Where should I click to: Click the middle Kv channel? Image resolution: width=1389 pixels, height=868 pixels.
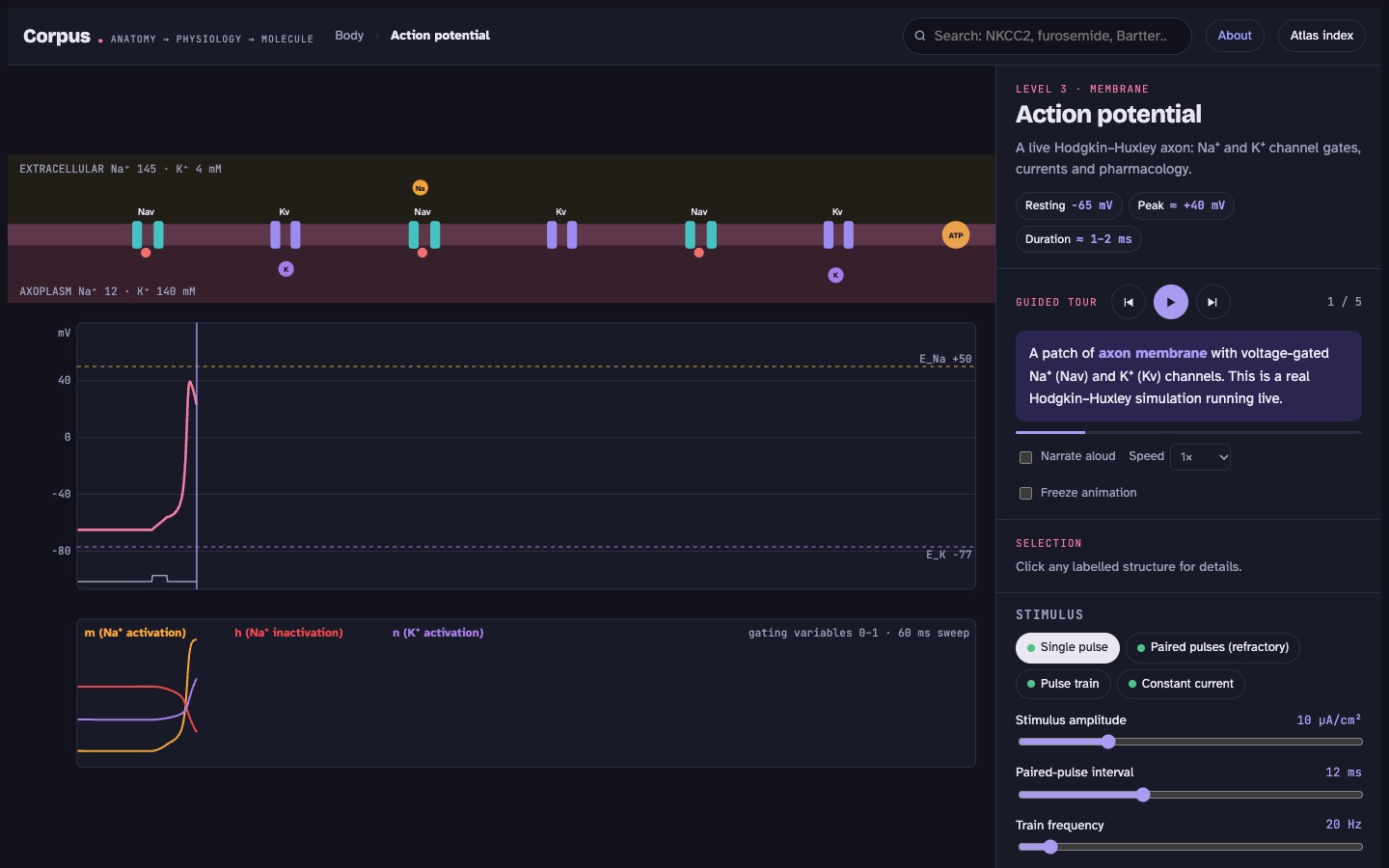pyautogui.click(x=562, y=234)
